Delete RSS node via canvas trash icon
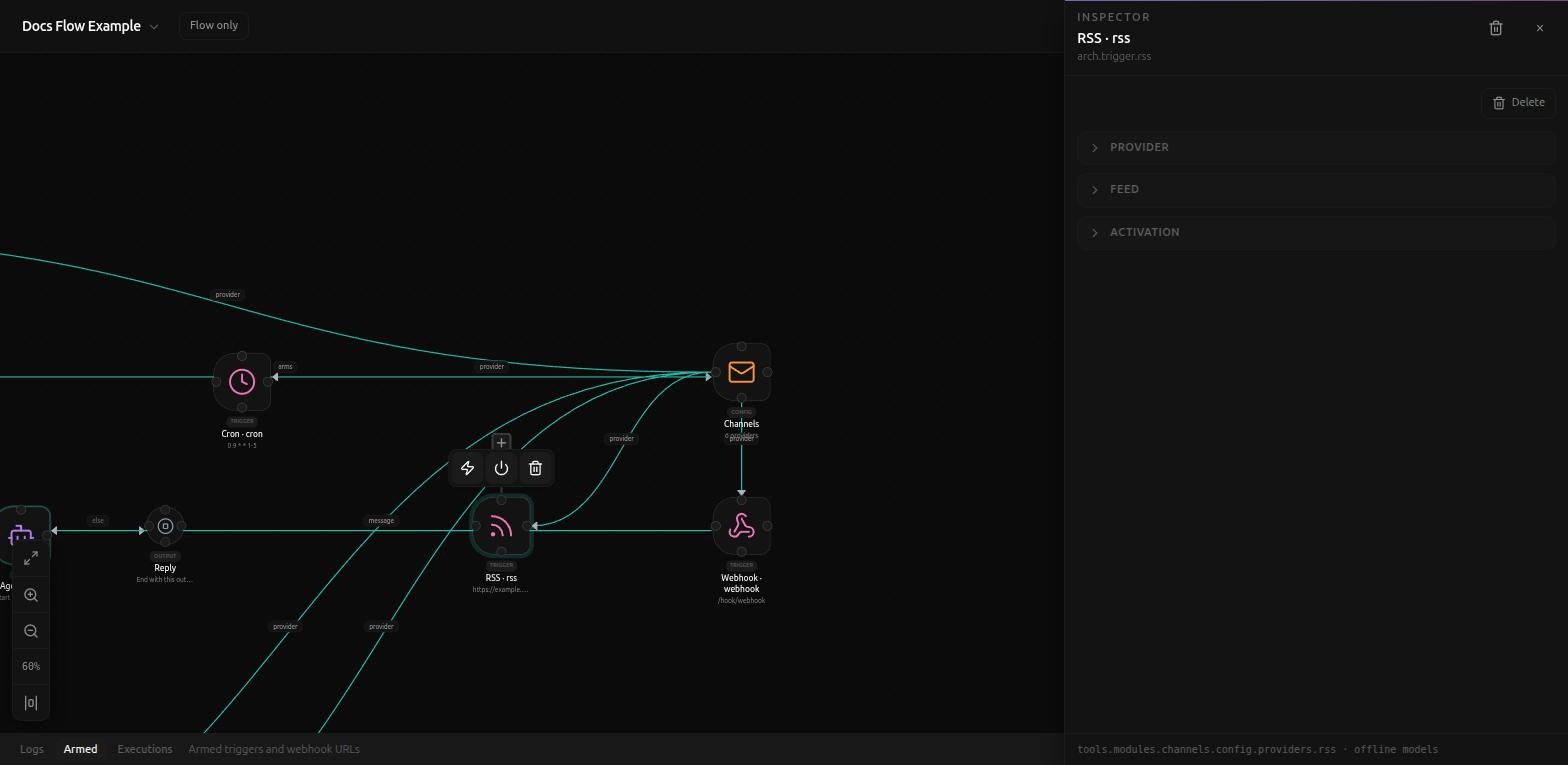 (x=535, y=468)
